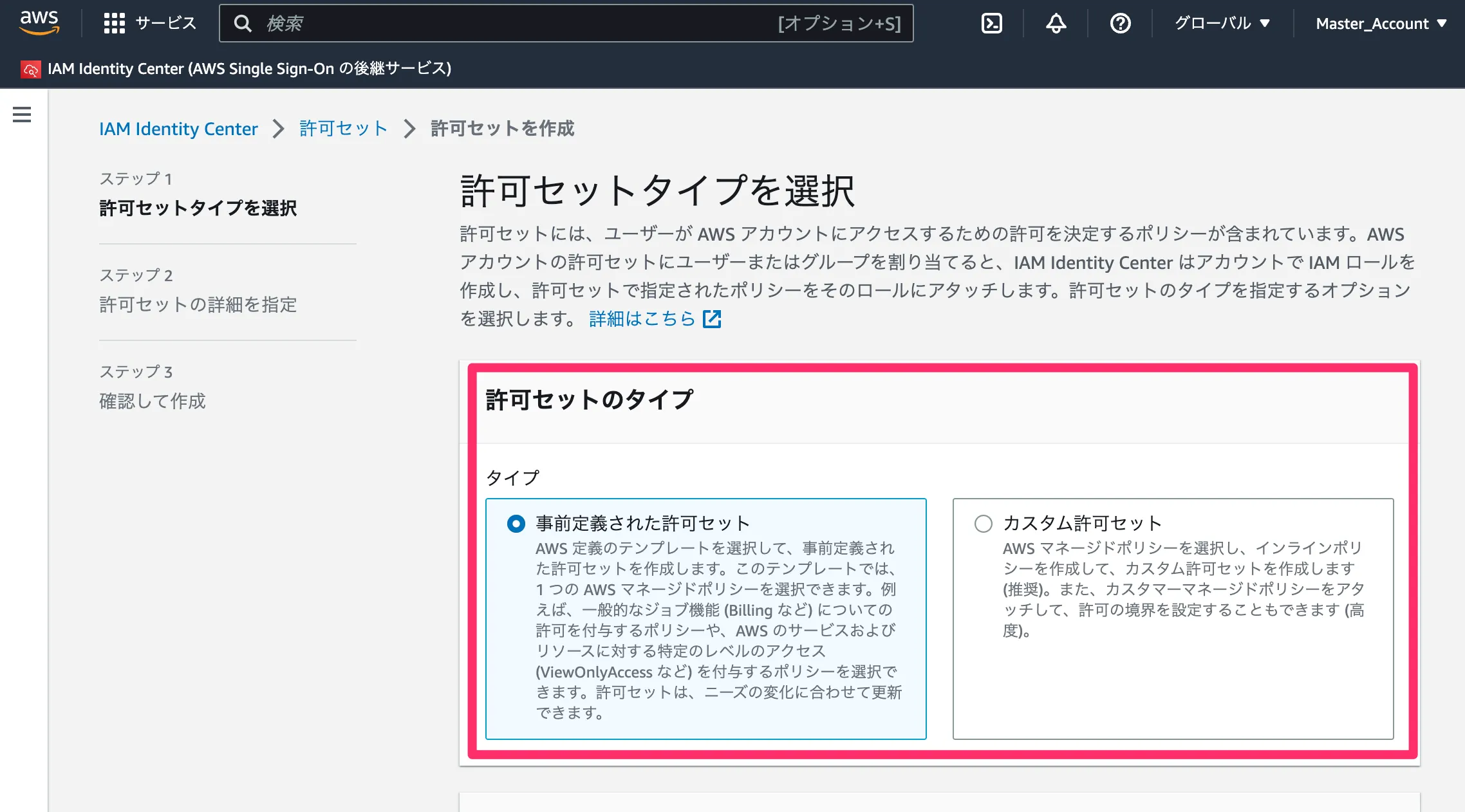
Task: Select step 1 許可セットタイプを選択
Action: click(198, 208)
